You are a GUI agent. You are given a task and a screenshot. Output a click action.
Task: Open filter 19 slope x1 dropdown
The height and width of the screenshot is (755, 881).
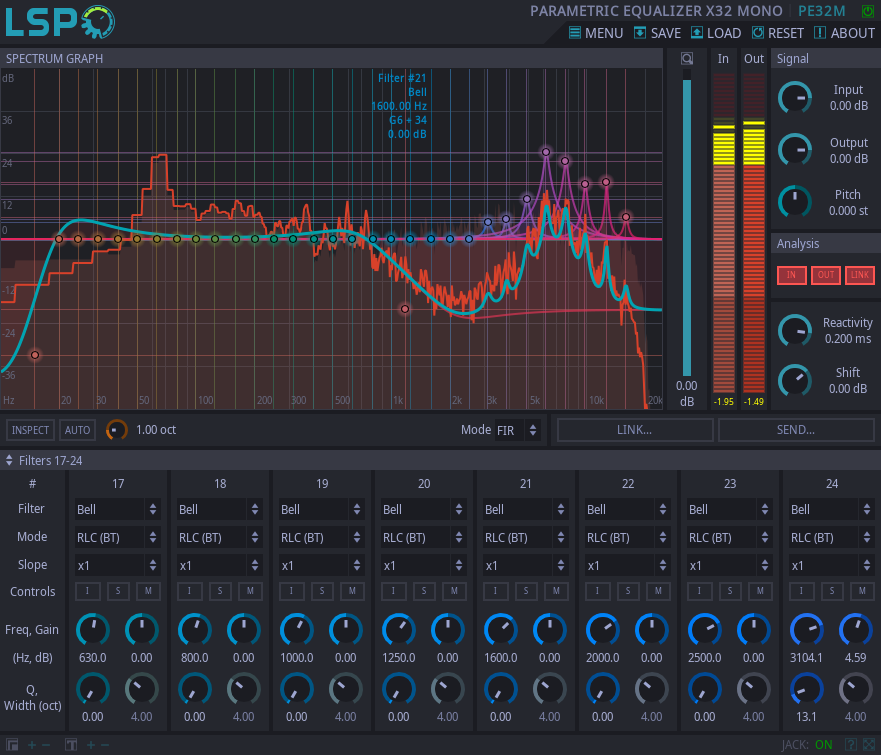321,566
